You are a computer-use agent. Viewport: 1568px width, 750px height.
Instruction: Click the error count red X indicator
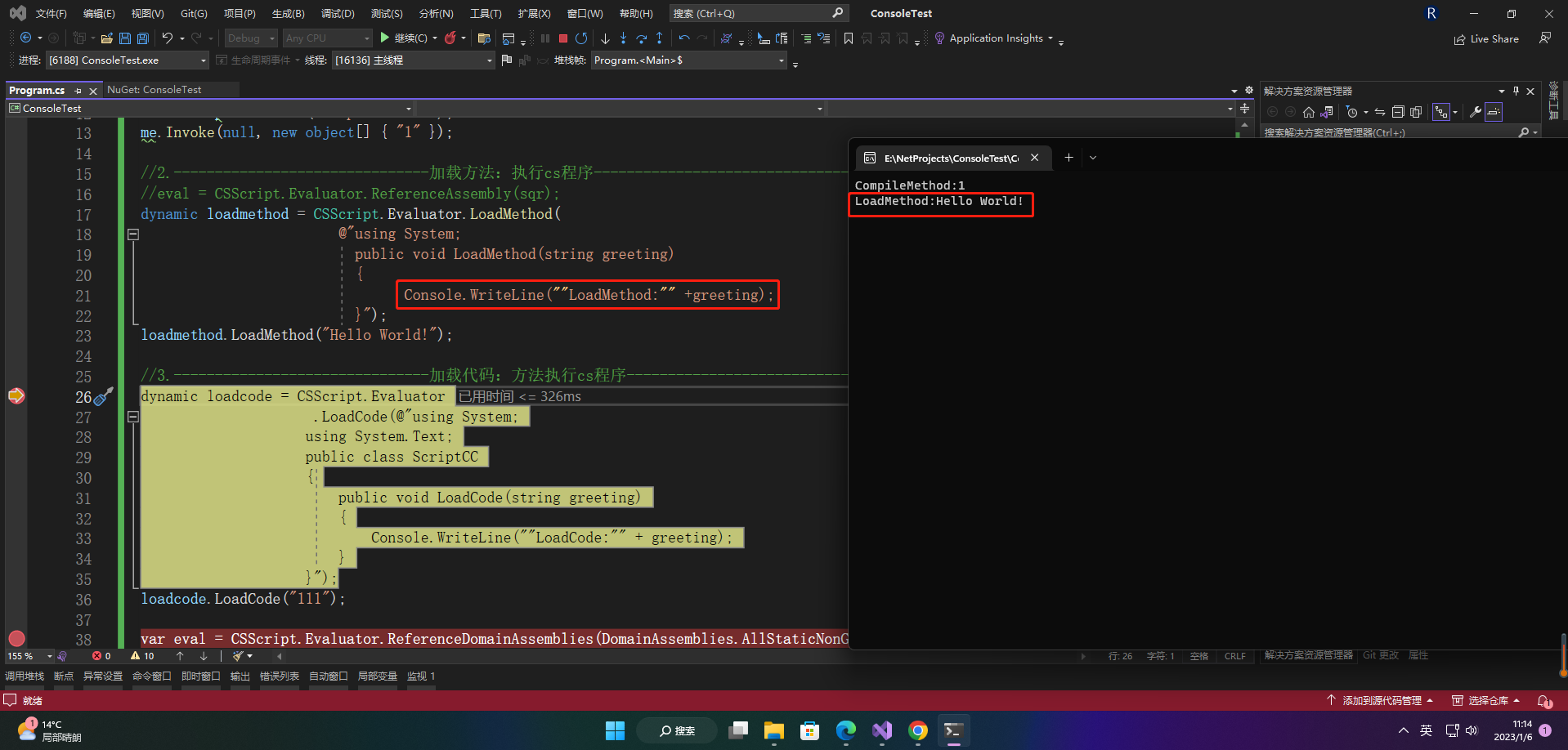101,656
